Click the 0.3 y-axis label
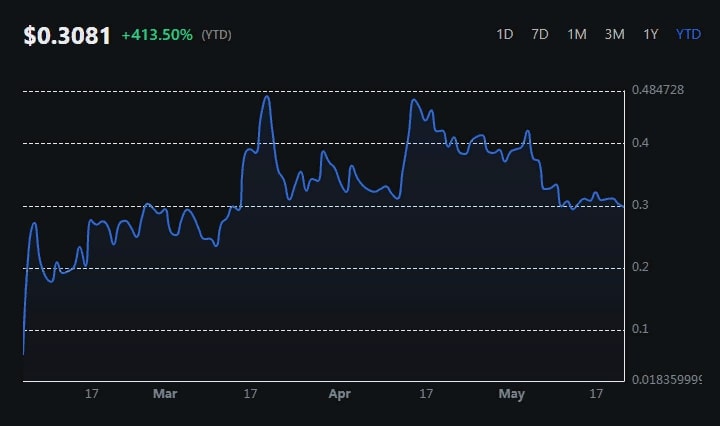Image resolution: width=720 pixels, height=426 pixels. tap(640, 205)
